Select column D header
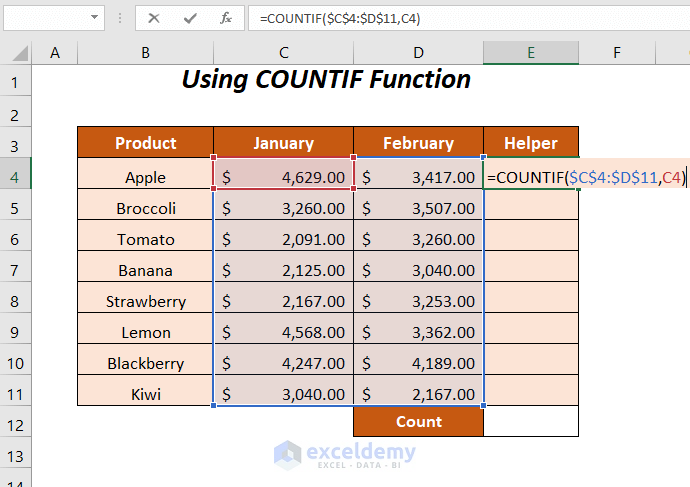690x487 pixels. (418, 52)
